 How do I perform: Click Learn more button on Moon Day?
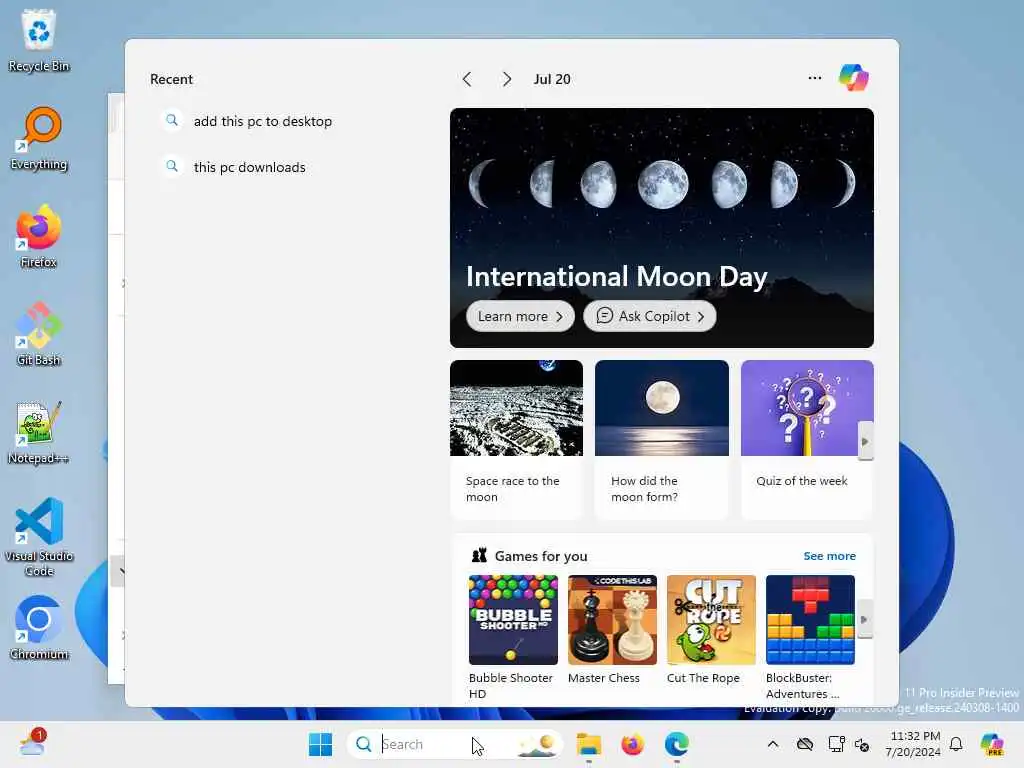[520, 316]
